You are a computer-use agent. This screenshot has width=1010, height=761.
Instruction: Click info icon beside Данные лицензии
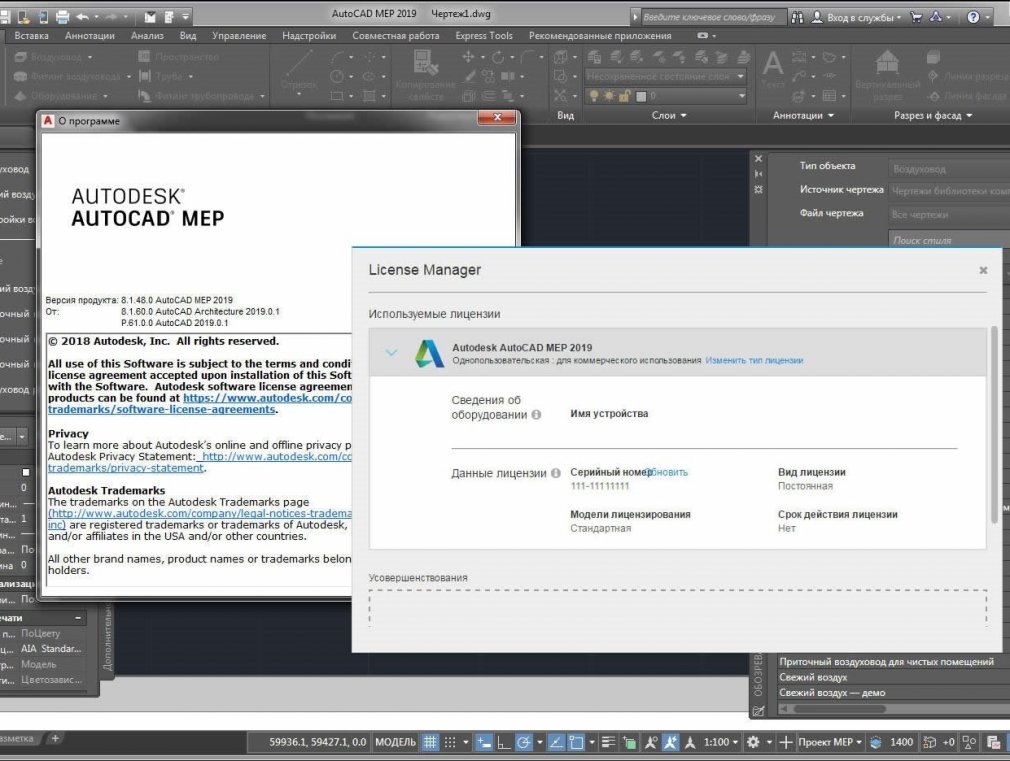tap(555, 473)
